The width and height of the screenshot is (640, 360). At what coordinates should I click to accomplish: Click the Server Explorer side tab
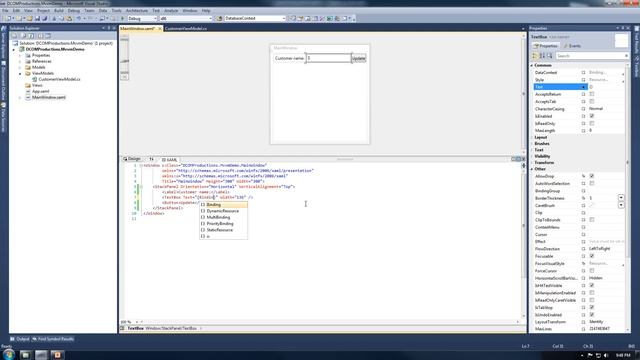[x=3, y=44]
